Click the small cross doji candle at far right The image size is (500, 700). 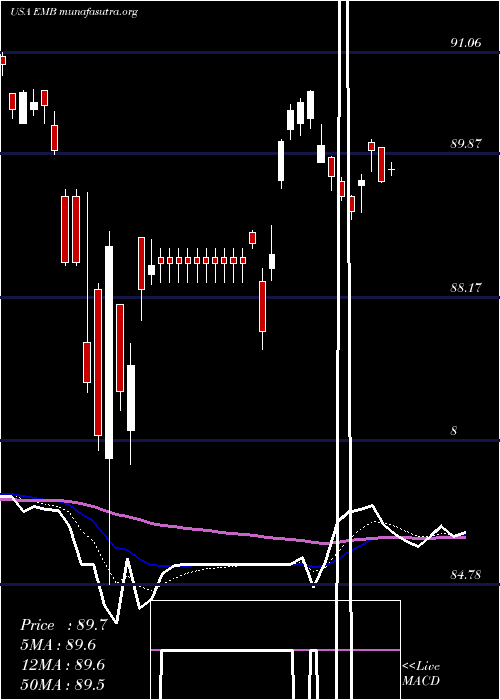click(392, 169)
